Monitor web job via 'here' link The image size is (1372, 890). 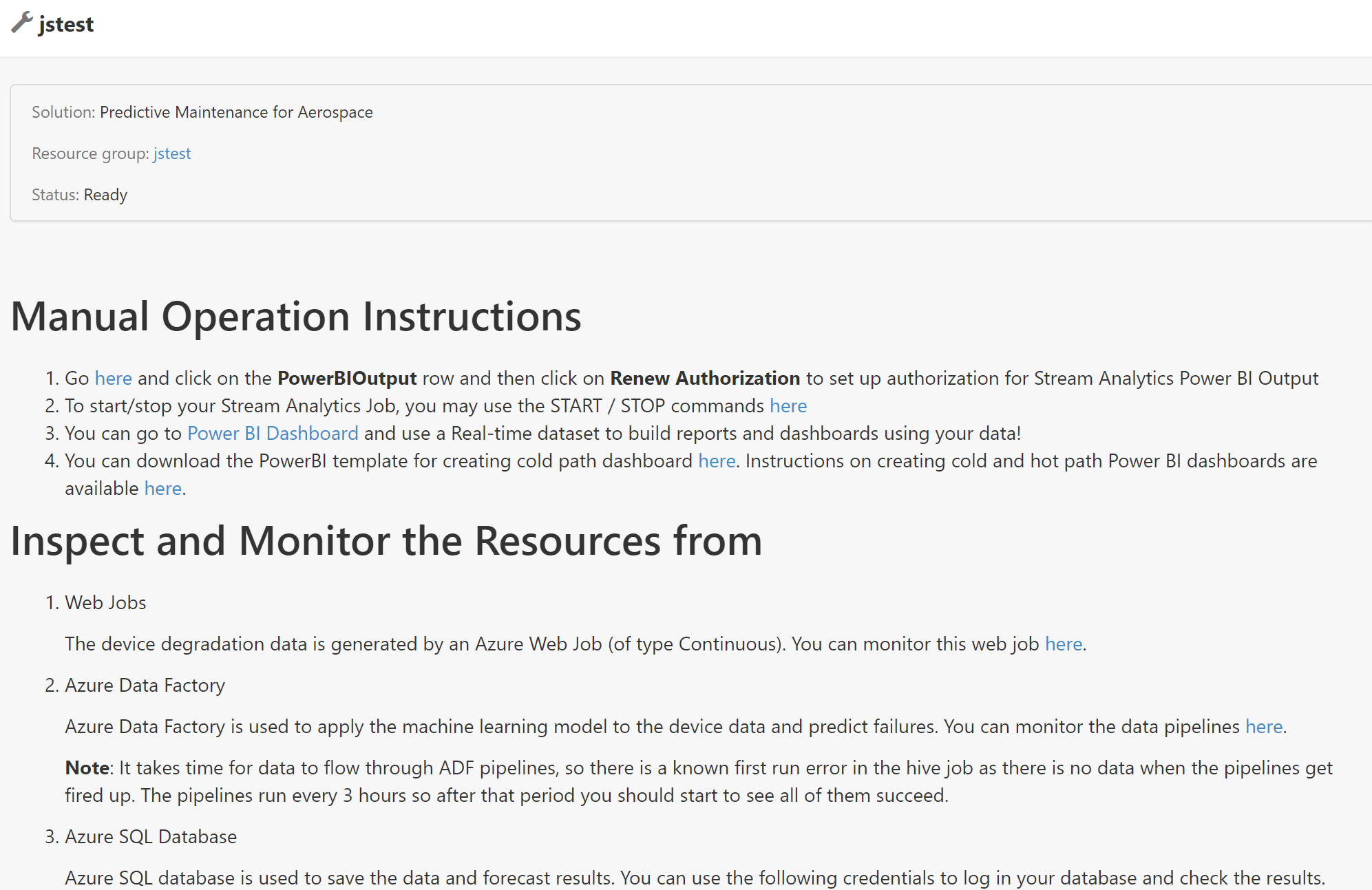click(1063, 644)
